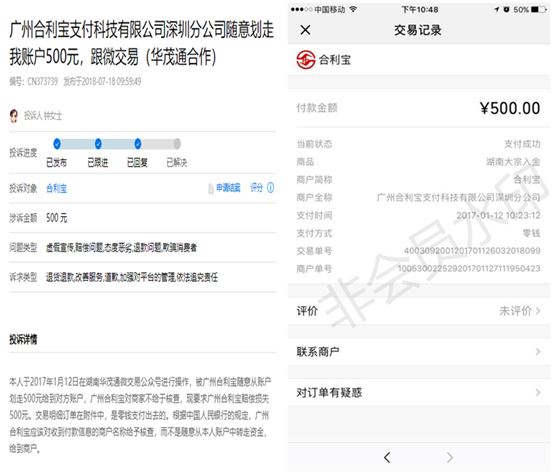The image size is (553, 472).
Task: Click the 已跟进 progress step marker
Action: (x=98, y=144)
